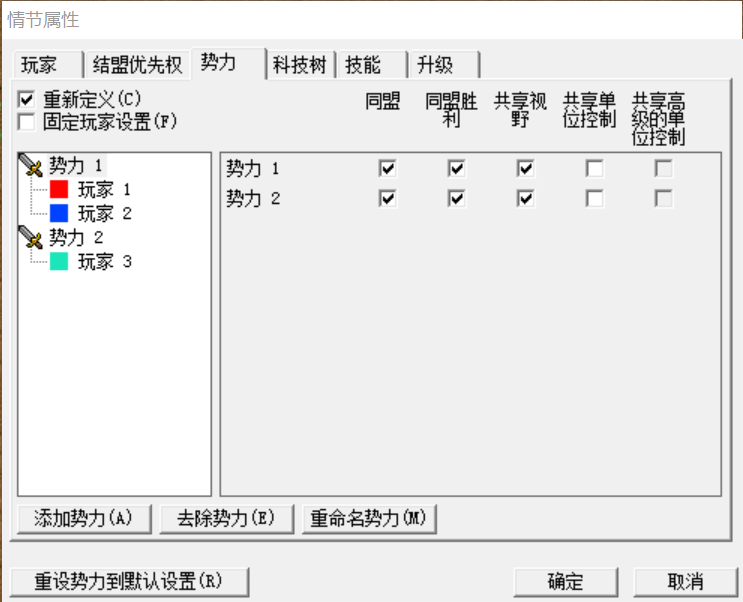
Task: Uncheck 共享视野 for 势力 2 row
Action: pyautogui.click(x=526, y=199)
